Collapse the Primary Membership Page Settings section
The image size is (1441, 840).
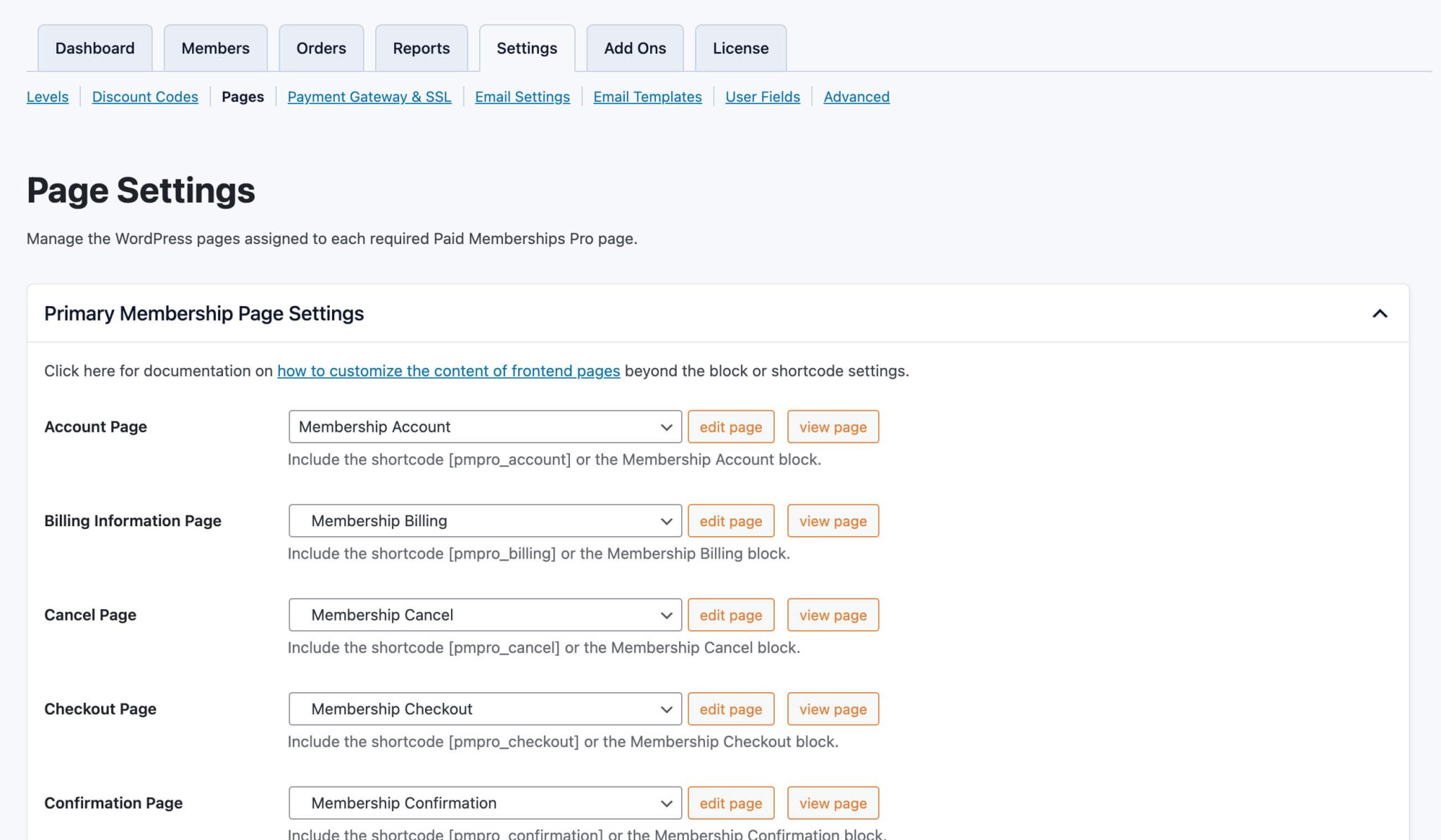coord(1380,314)
